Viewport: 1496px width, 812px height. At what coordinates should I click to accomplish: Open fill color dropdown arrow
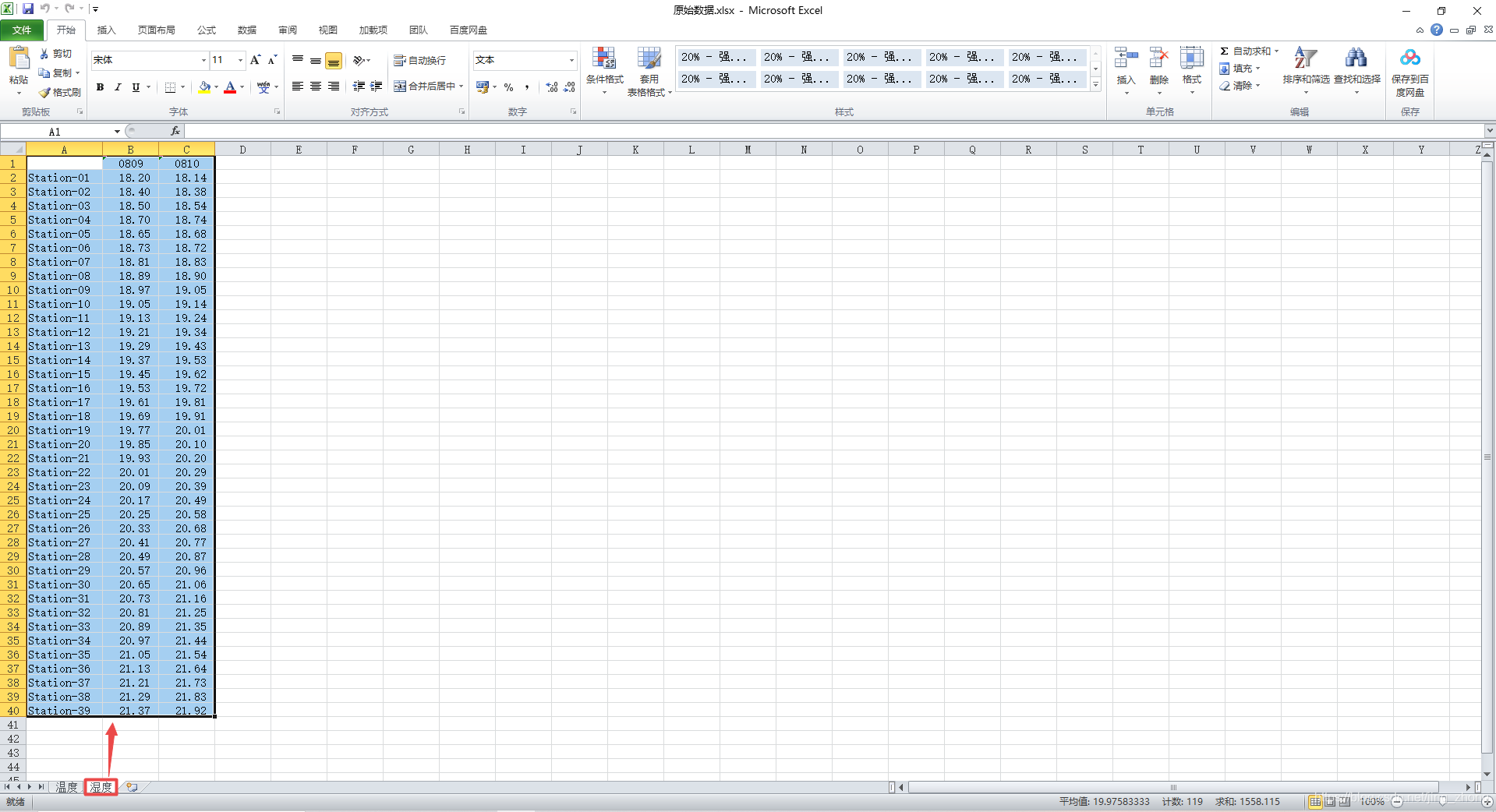216,87
